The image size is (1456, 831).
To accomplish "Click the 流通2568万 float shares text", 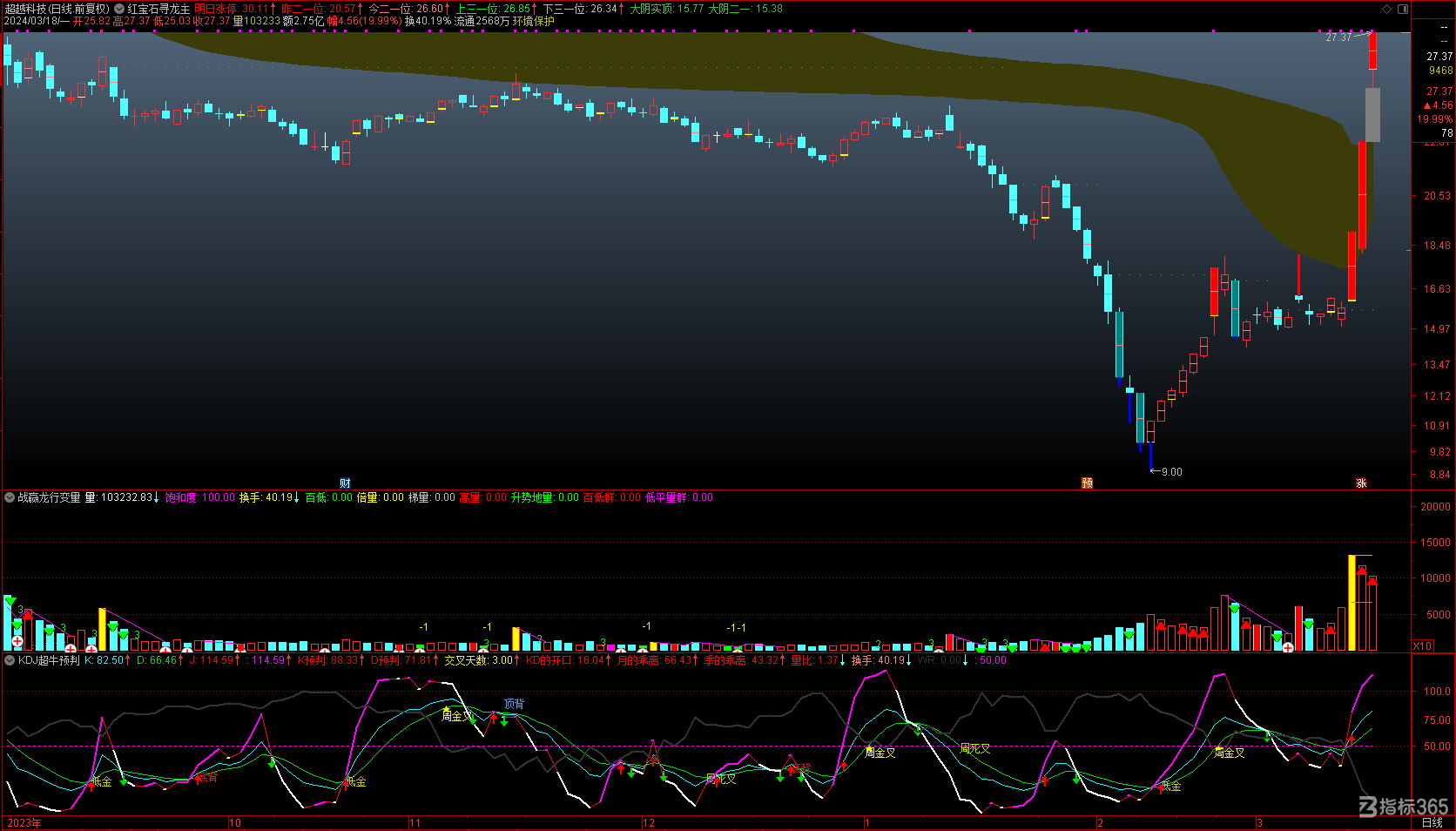I will 482,21.
